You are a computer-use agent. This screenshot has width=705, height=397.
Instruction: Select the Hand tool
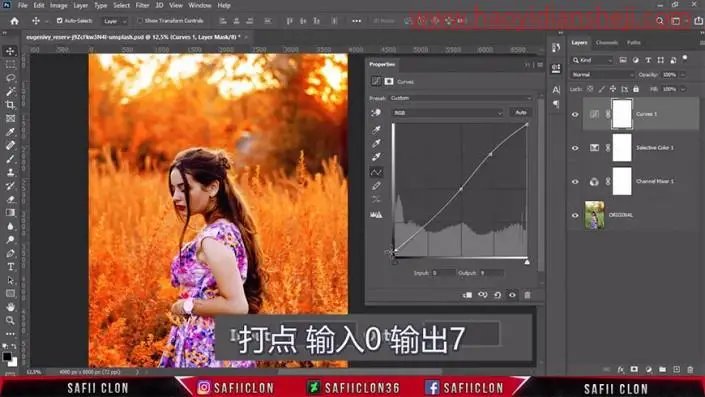point(10,307)
